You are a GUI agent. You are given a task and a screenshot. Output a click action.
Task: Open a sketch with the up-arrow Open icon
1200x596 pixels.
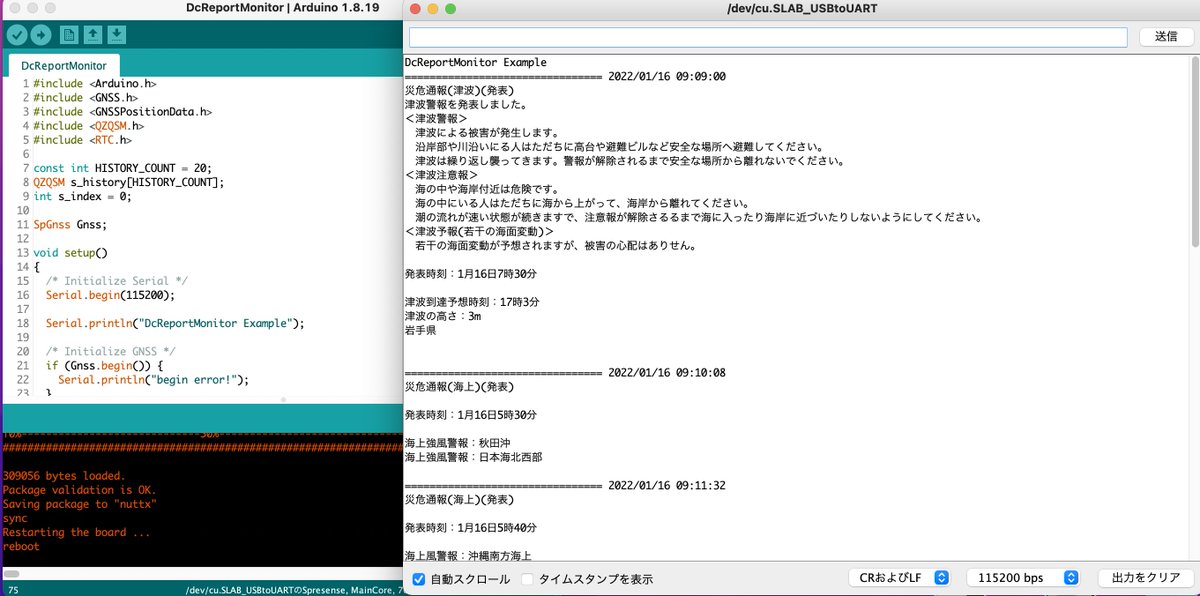[93, 35]
